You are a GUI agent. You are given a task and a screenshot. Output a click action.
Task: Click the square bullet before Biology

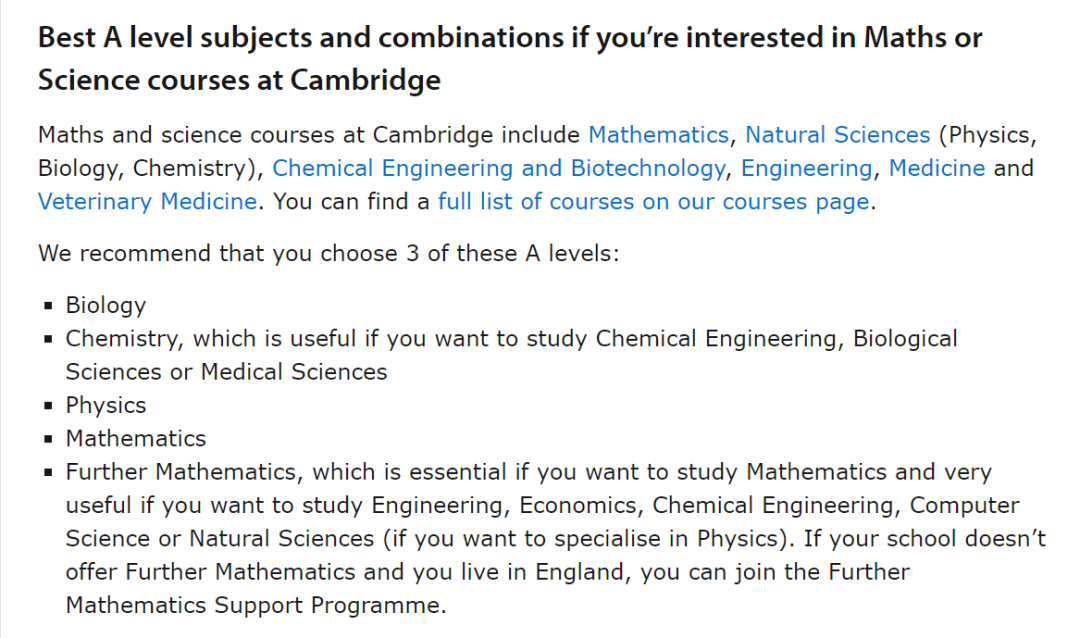pos(48,306)
